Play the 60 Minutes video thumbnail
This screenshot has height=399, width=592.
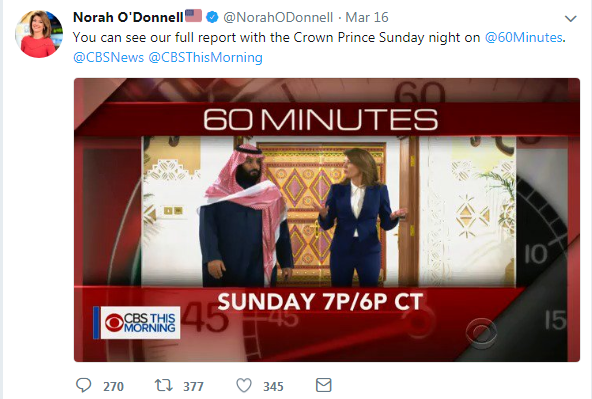coord(327,220)
